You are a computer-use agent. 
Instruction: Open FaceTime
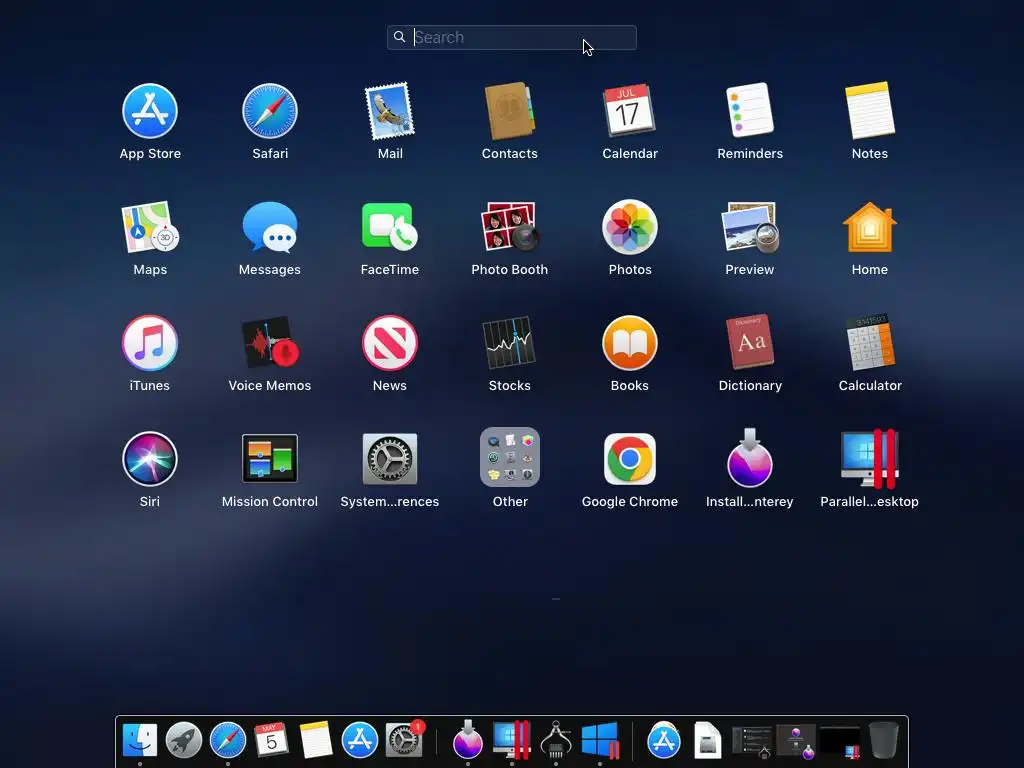390,227
